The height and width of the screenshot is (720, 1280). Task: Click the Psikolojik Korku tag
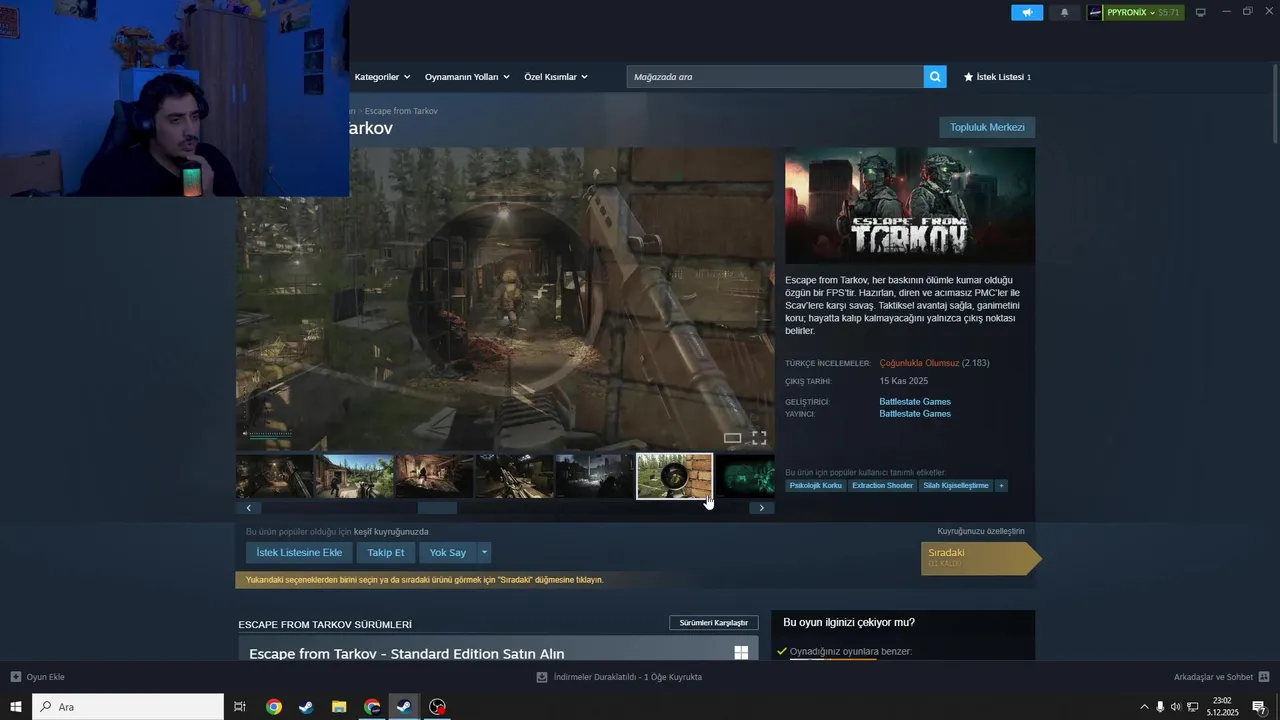816,486
